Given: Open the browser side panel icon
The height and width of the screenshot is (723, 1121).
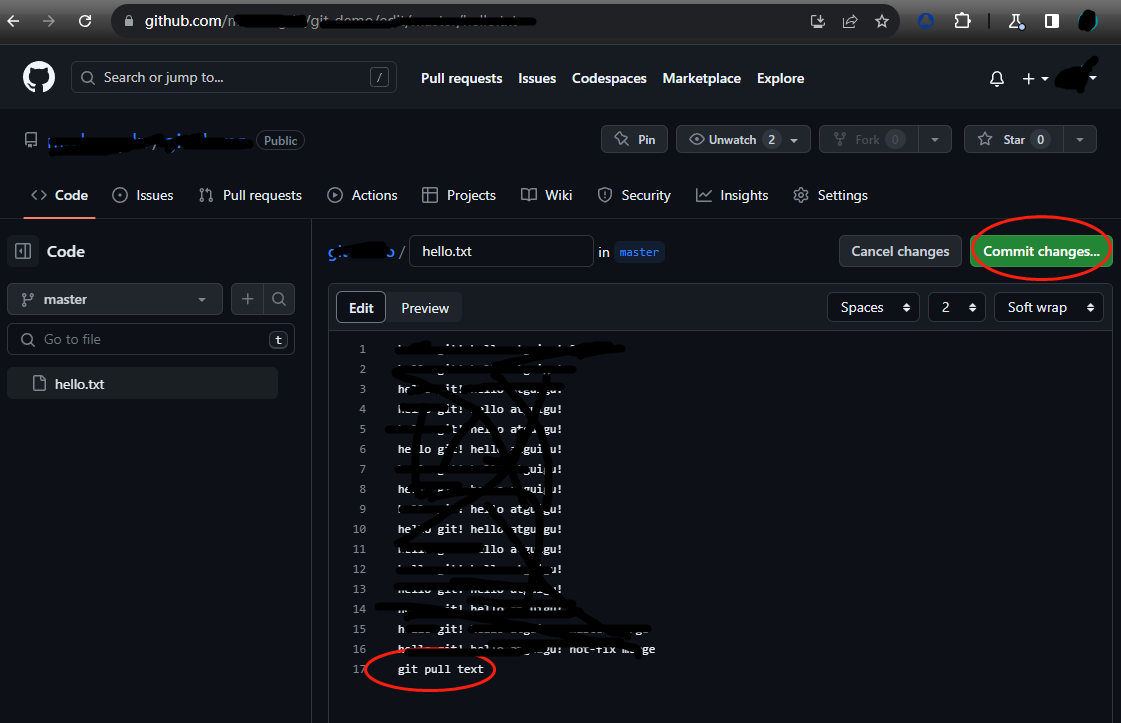Looking at the screenshot, I should pyautogui.click(x=1052, y=21).
